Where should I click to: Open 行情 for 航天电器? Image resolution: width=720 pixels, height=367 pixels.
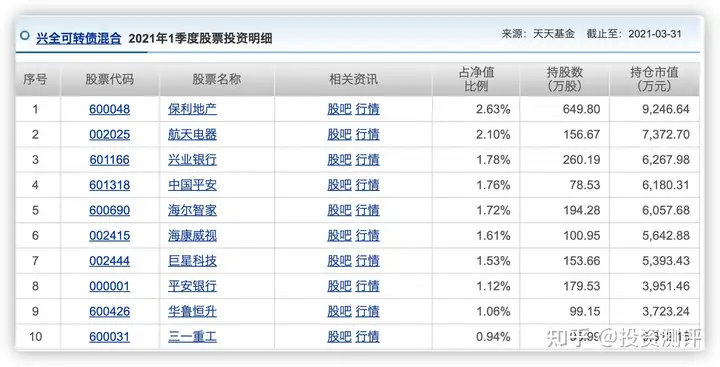tap(367, 135)
